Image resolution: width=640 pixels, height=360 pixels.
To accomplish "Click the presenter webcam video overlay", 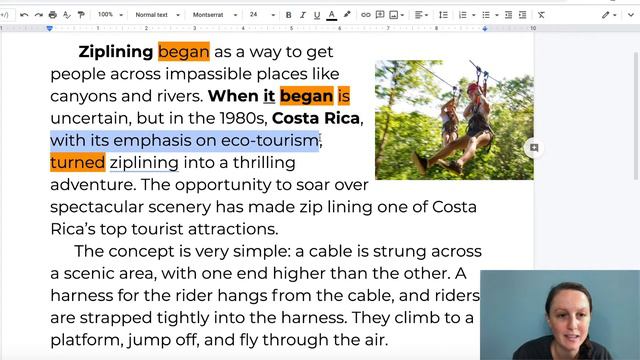I will point(560,315).
